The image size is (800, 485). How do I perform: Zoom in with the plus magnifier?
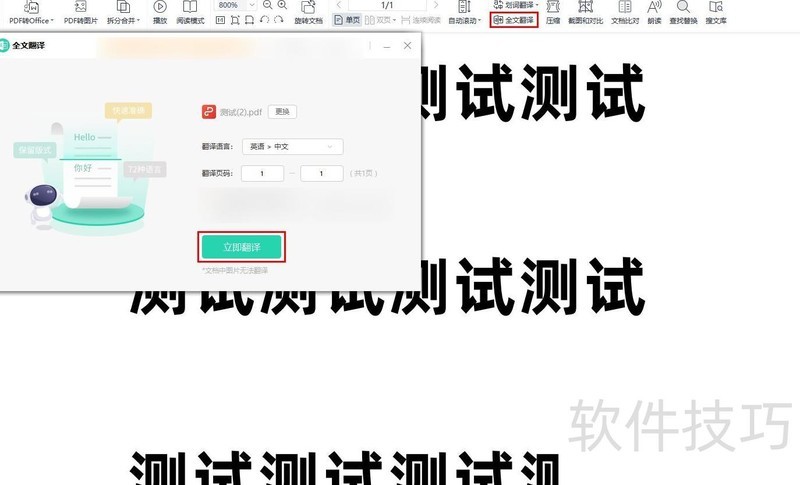click(282, 5)
